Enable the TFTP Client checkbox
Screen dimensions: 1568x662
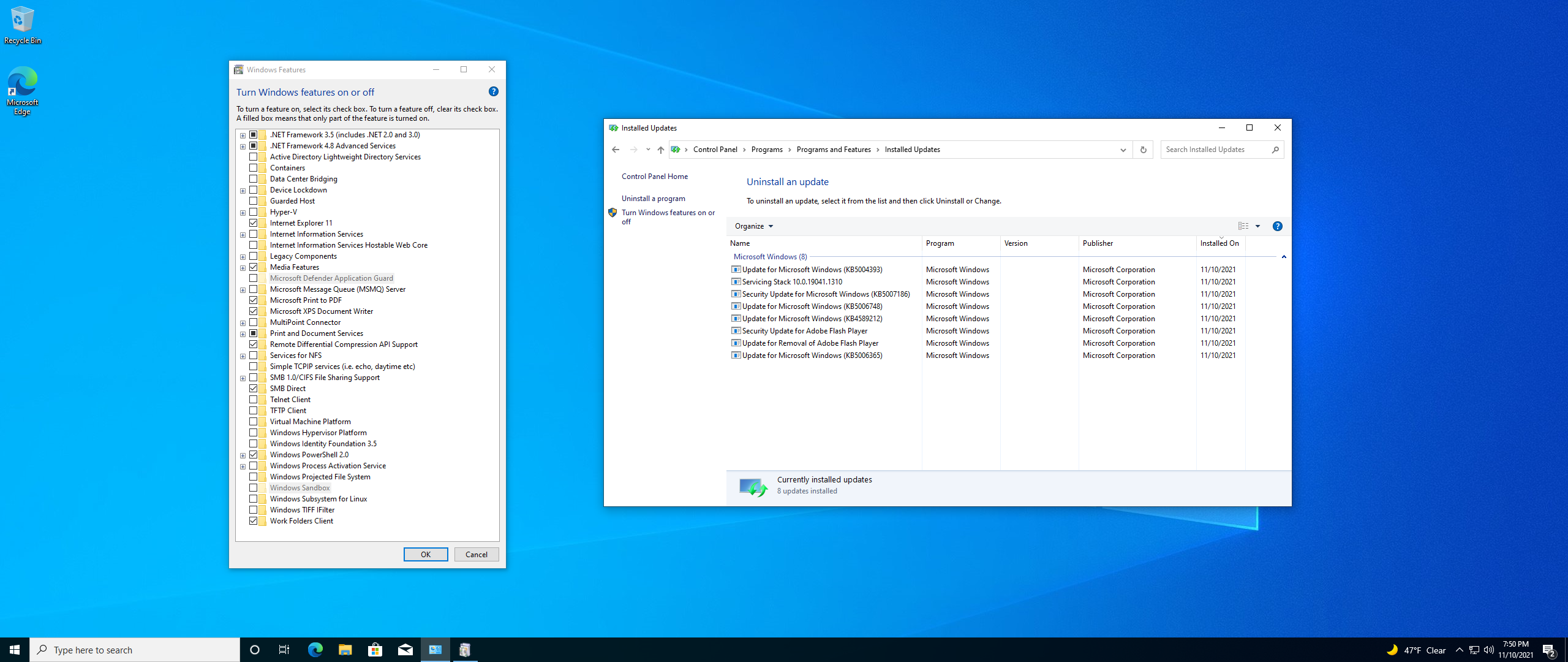tap(253, 411)
